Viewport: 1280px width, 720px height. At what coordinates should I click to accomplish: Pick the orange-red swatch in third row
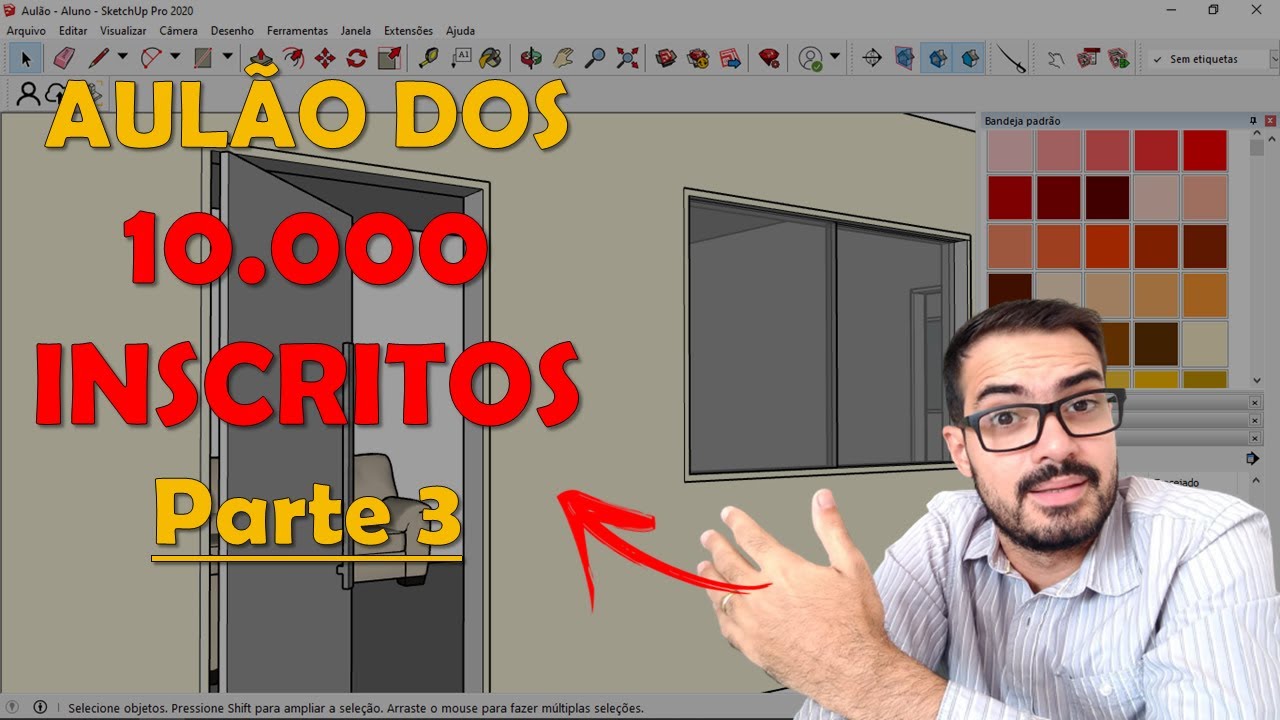tap(1107, 246)
